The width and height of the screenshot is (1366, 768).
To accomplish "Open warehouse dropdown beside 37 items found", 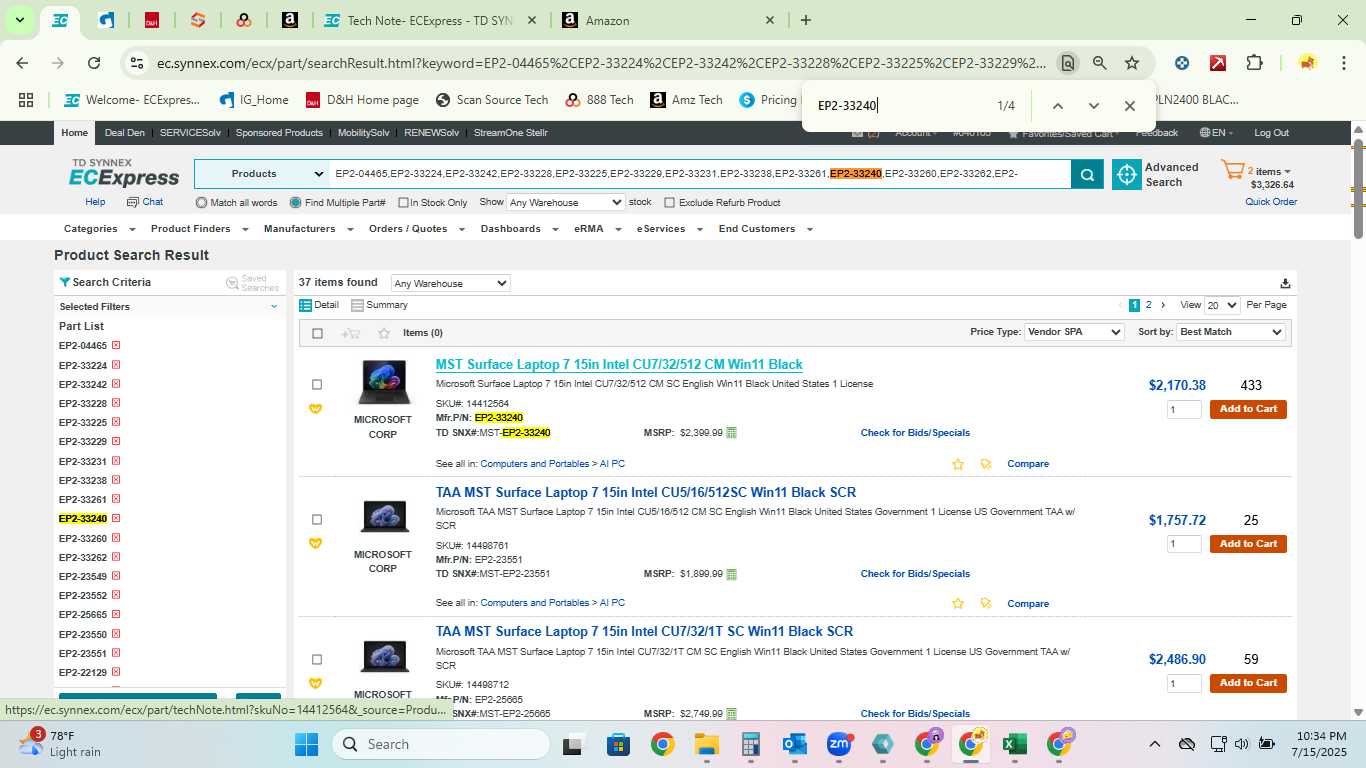I will tap(451, 283).
